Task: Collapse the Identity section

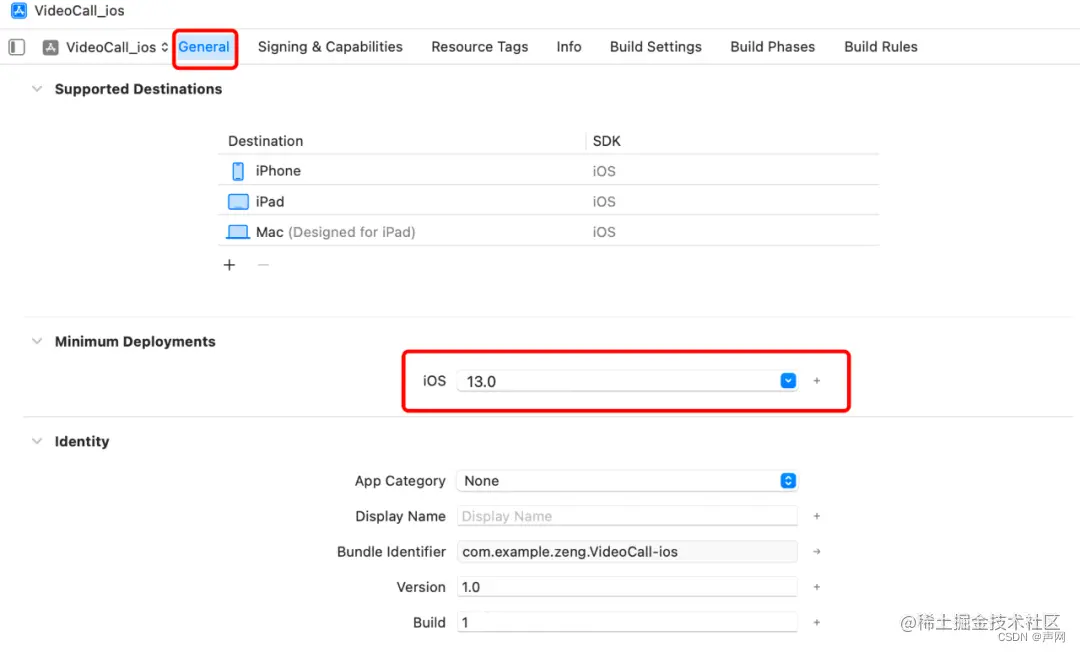Action: (x=37, y=441)
